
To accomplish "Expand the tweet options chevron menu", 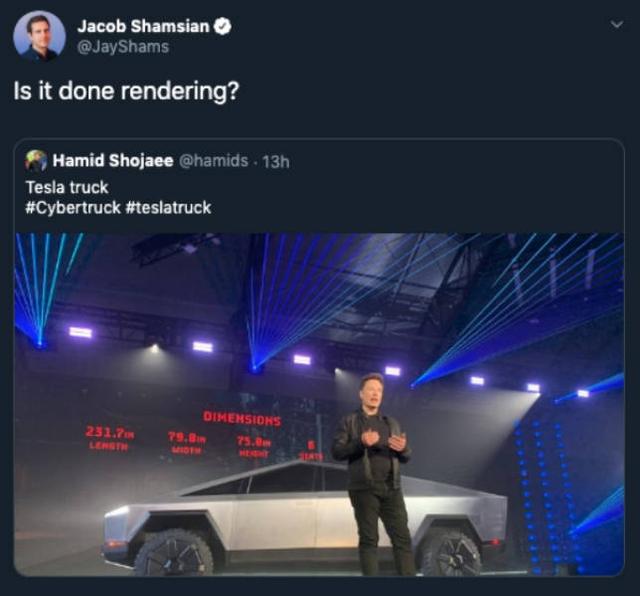I will pyautogui.click(x=614, y=25).
